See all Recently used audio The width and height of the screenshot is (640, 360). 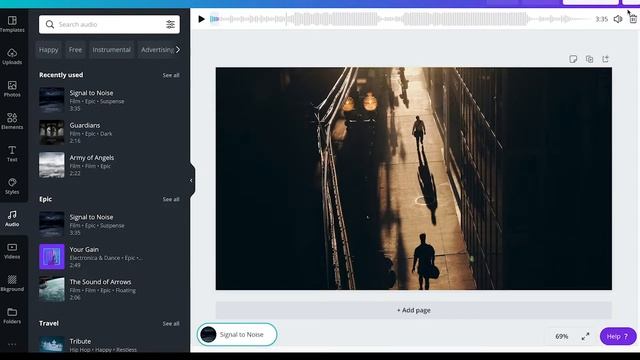click(171, 75)
